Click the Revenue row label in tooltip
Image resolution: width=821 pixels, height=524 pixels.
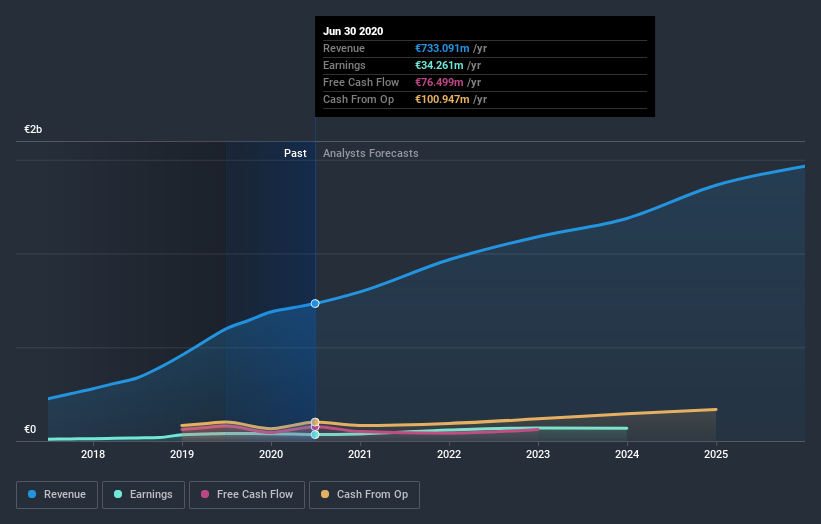pyautogui.click(x=344, y=48)
